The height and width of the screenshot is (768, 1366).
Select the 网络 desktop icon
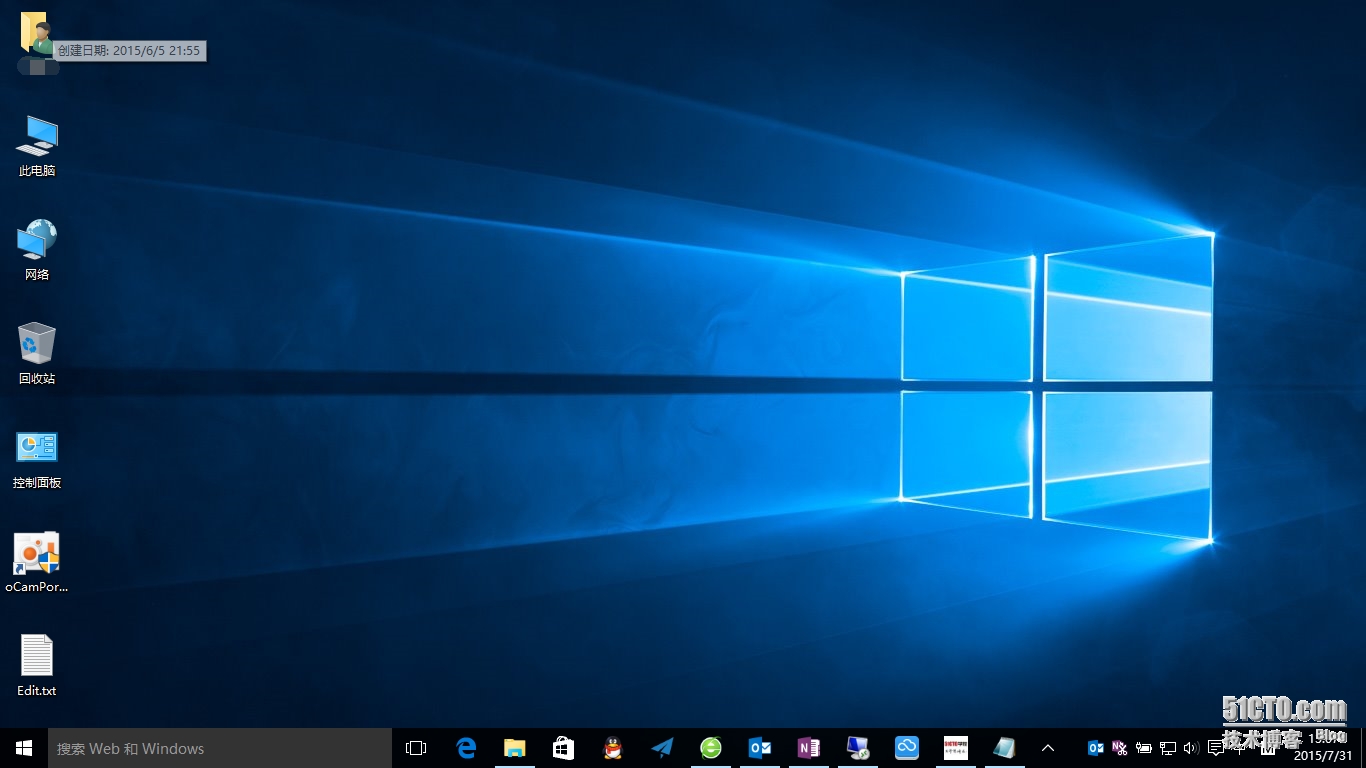37,250
